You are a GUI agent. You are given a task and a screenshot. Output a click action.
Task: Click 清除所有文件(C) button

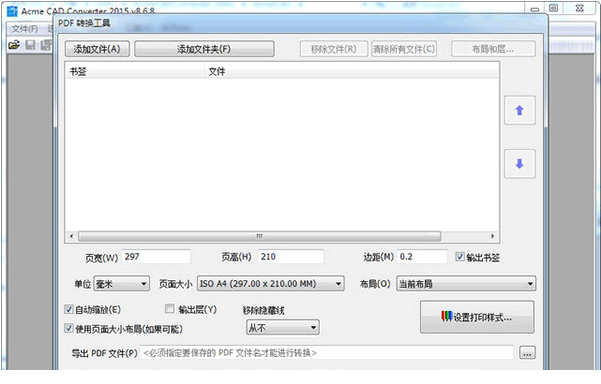click(x=404, y=49)
